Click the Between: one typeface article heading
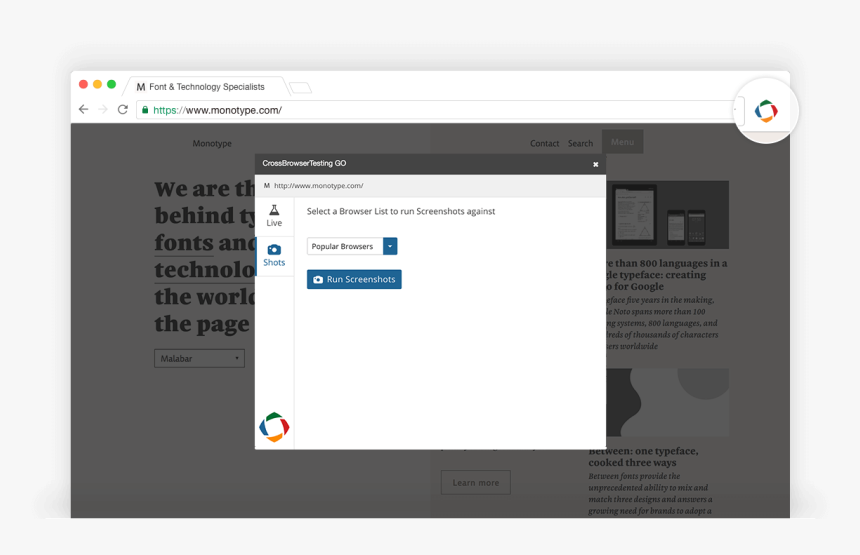860x555 pixels. point(643,457)
